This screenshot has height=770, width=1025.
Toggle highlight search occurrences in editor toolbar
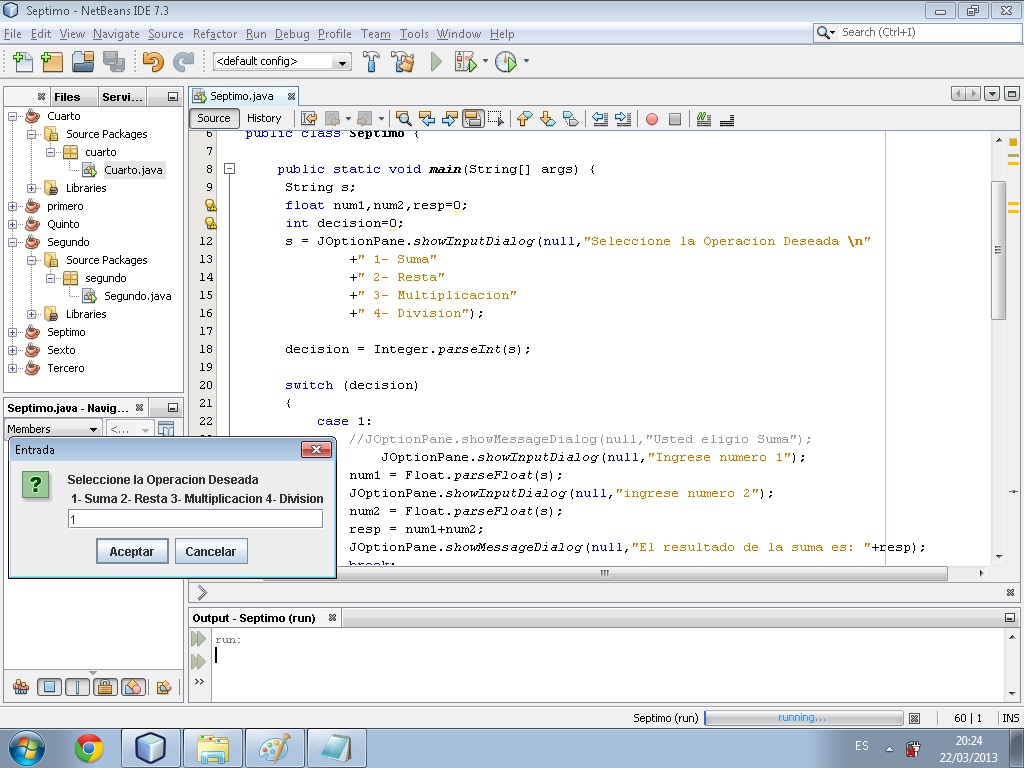(x=472, y=118)
